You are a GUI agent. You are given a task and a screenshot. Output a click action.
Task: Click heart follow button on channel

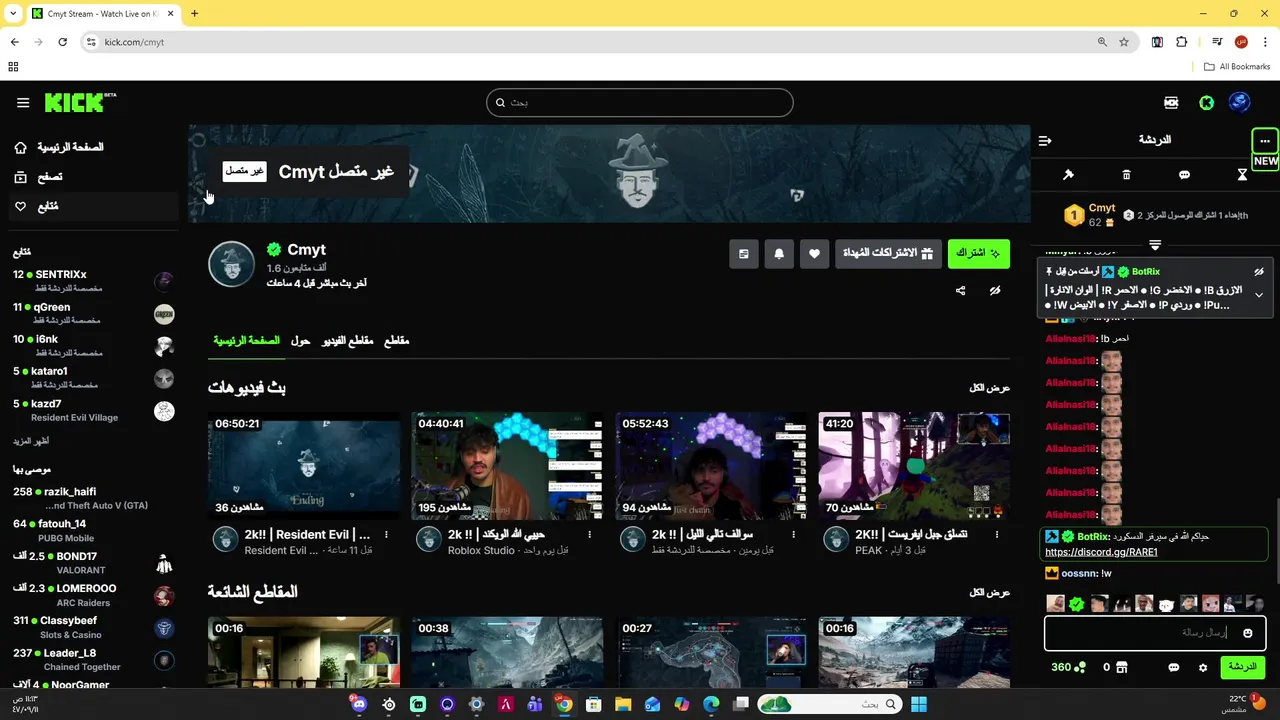coord(814,254)
